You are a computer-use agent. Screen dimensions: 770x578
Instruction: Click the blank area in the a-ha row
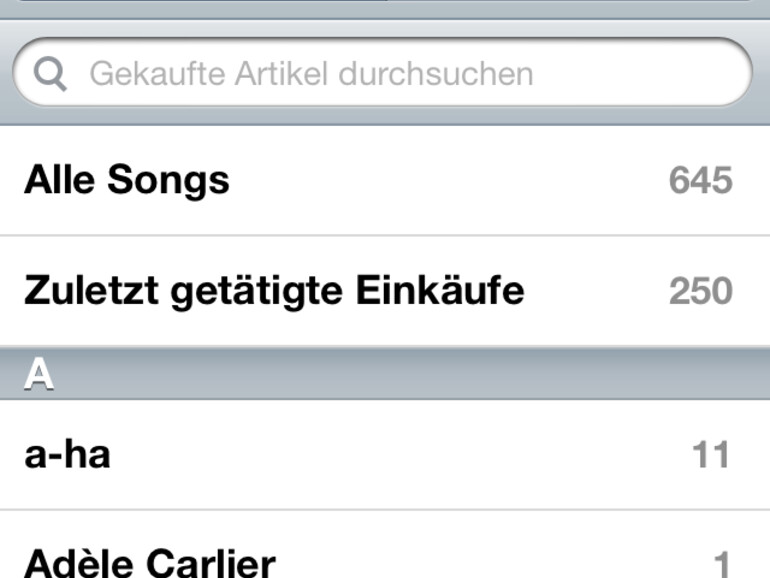(x=400, y=455)
